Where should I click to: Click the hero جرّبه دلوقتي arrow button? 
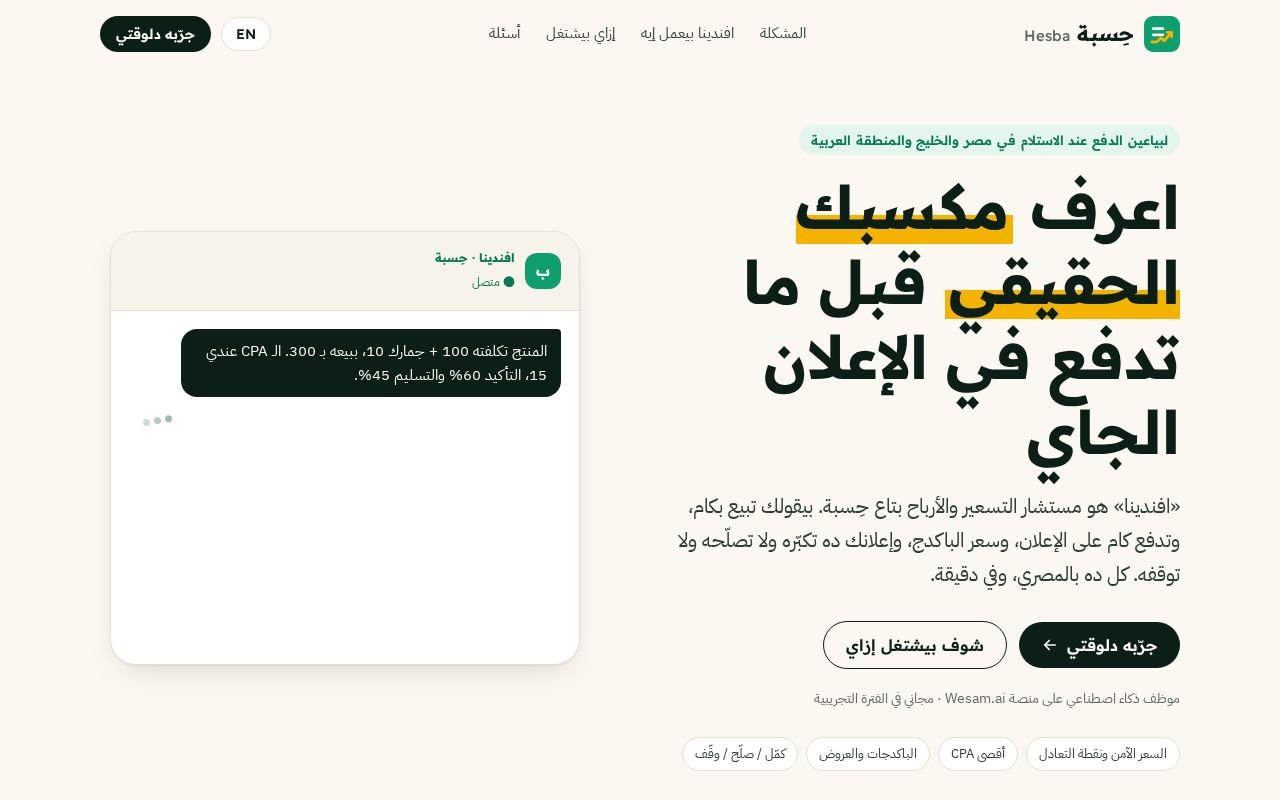click(x=1099, y=645)
